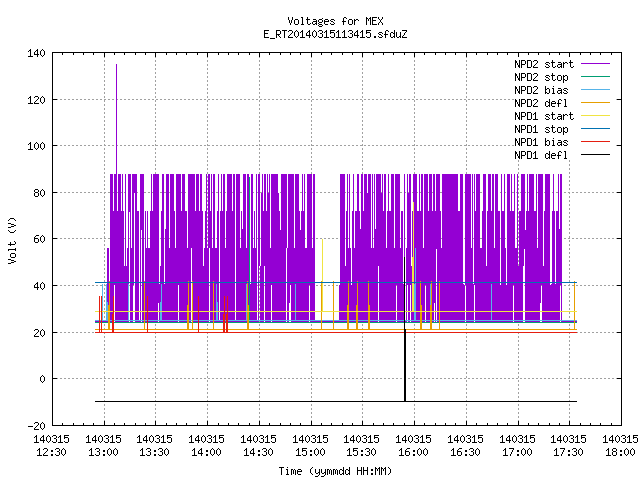Click the blue NPD1 stop legend line sample
The height and width of the screenshot is (480, 640).
coord(595,129)
